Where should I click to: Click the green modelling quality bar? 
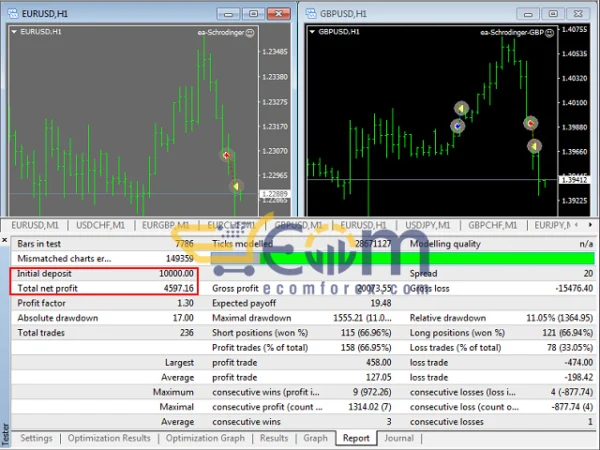427,258
